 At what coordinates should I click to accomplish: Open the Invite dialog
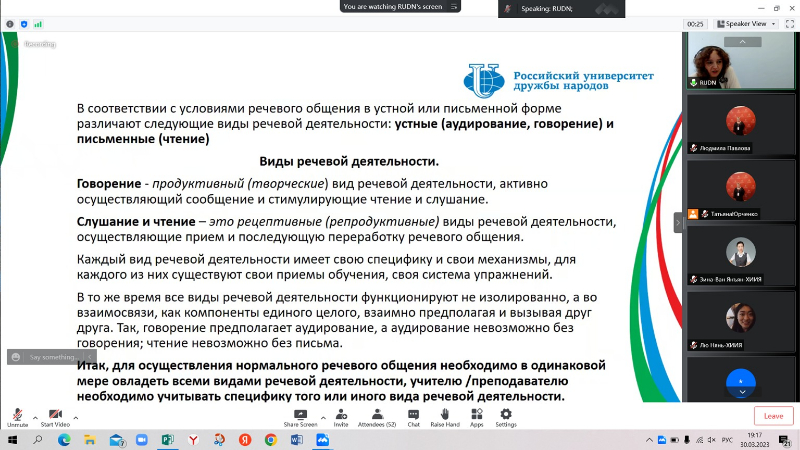click(341, 415)
